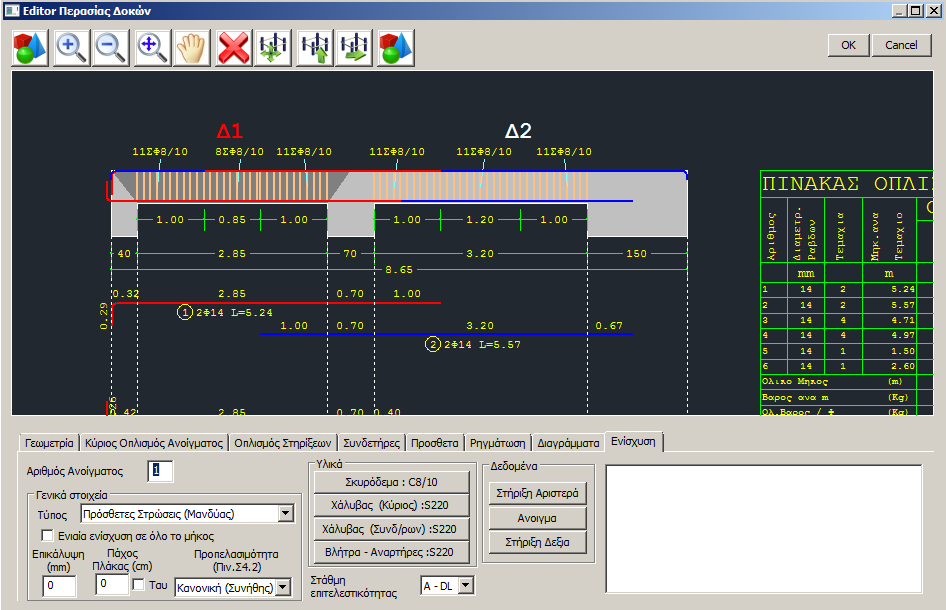Click the Πάχος Πλάκας (cm) input field

(112, 584)
